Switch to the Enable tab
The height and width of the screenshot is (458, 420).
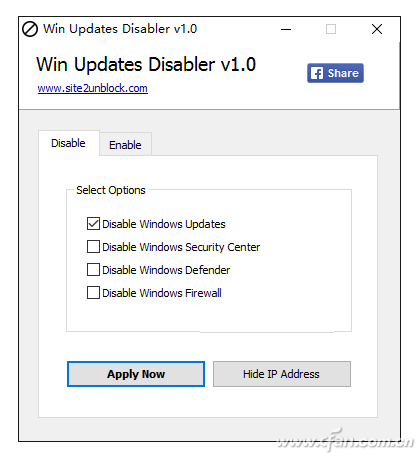coord(125,145)
